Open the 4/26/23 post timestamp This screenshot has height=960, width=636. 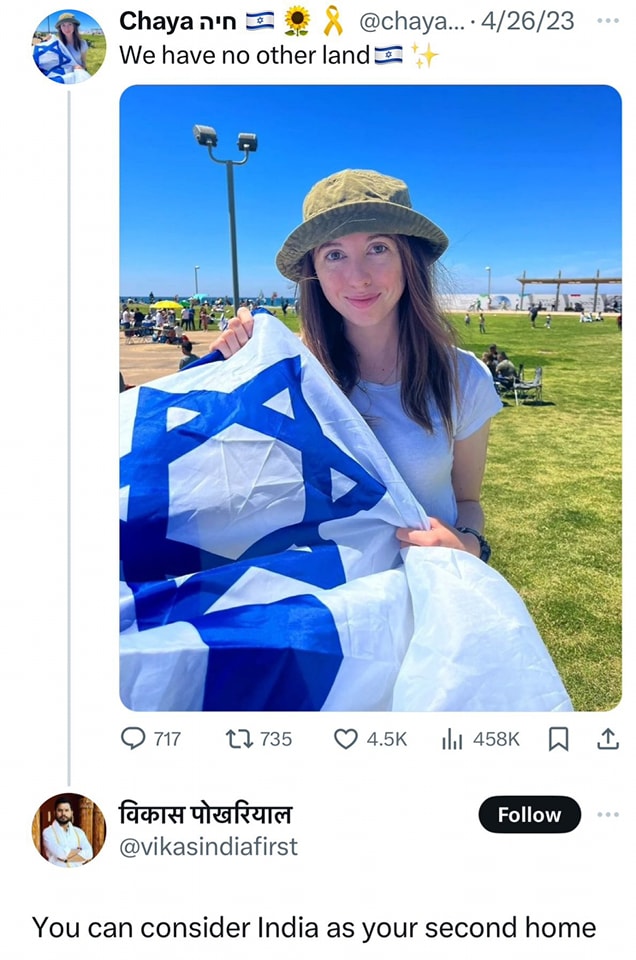click(x=527, y=21)
